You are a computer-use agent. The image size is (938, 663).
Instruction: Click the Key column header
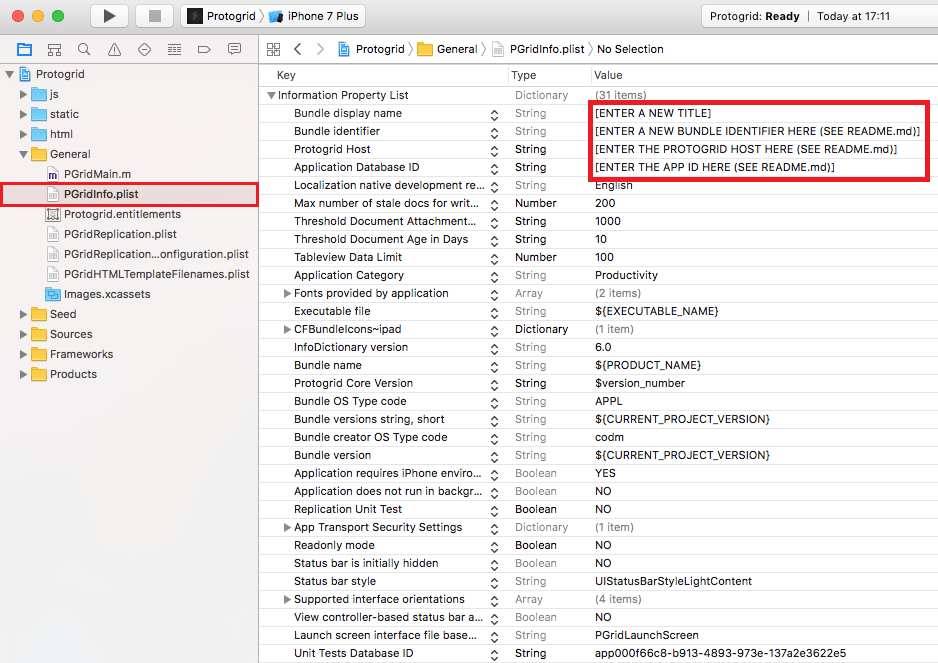click(x=286, y=75)
